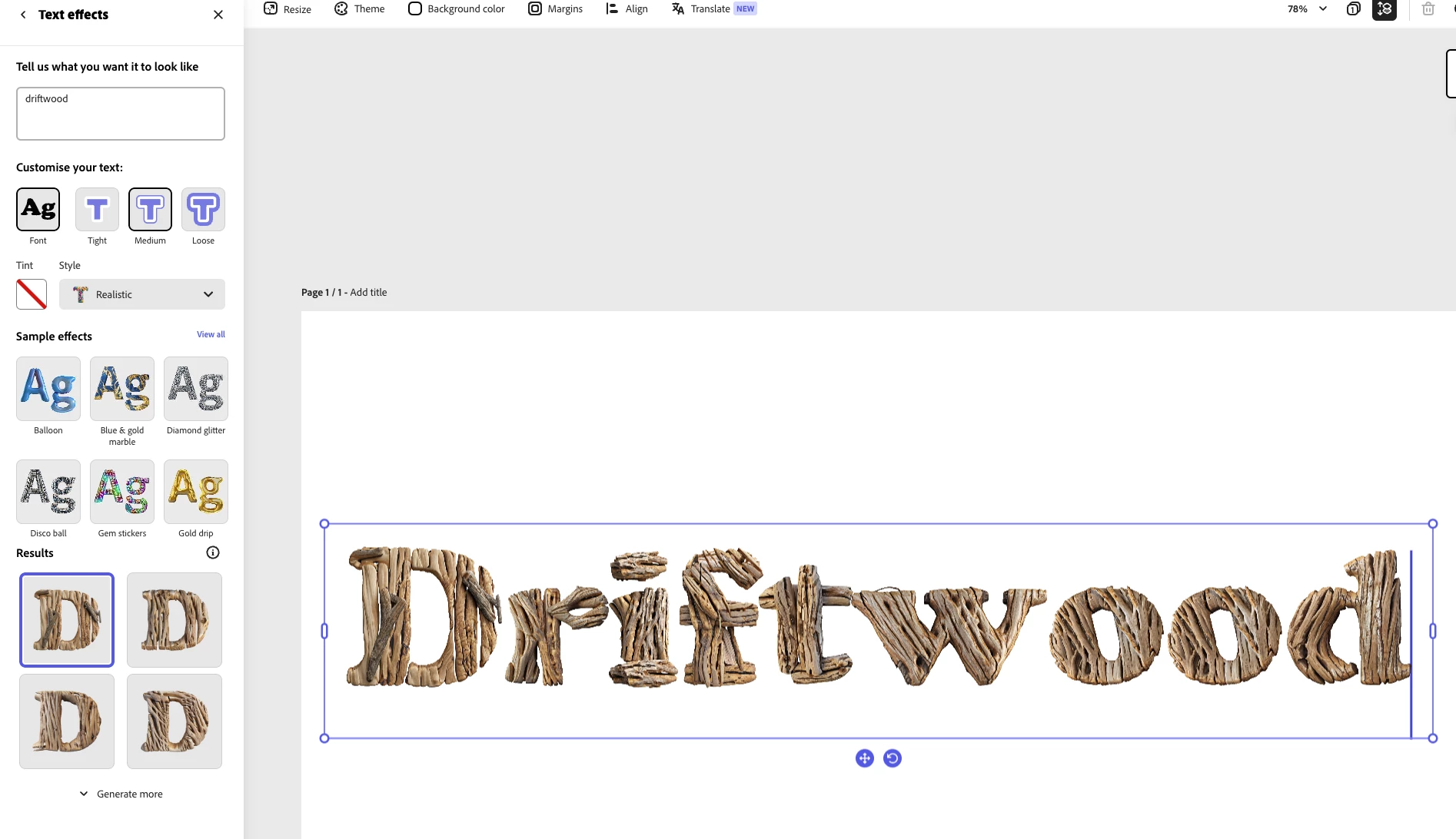Open the Font option under Customise your text
Viewport: 1456px width, 839px height.
[x=38, y=209]
